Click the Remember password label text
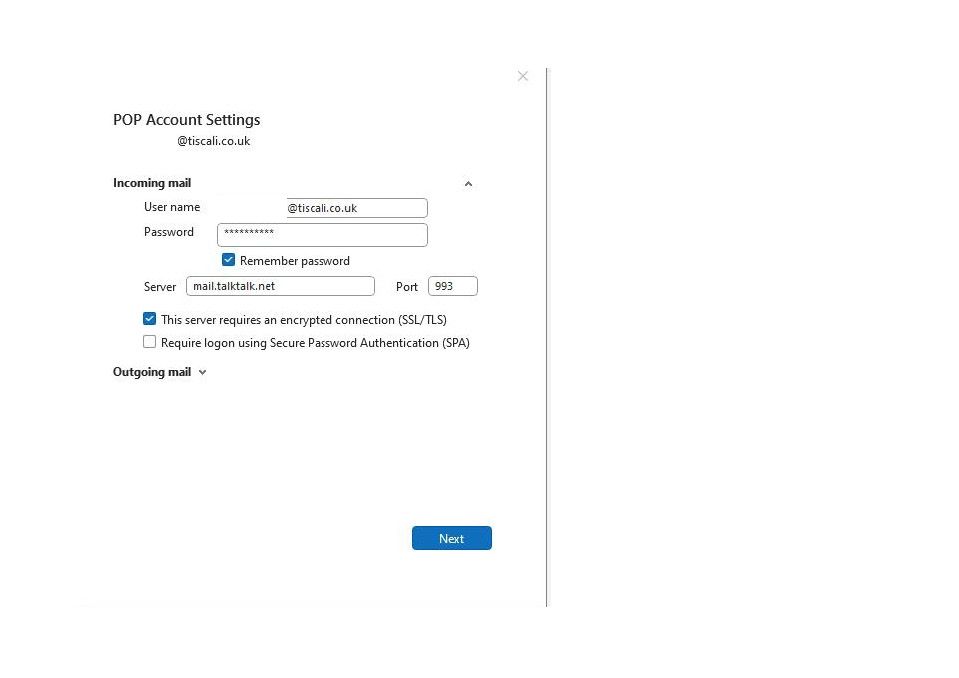959x678 pixels. pos(294,261)
